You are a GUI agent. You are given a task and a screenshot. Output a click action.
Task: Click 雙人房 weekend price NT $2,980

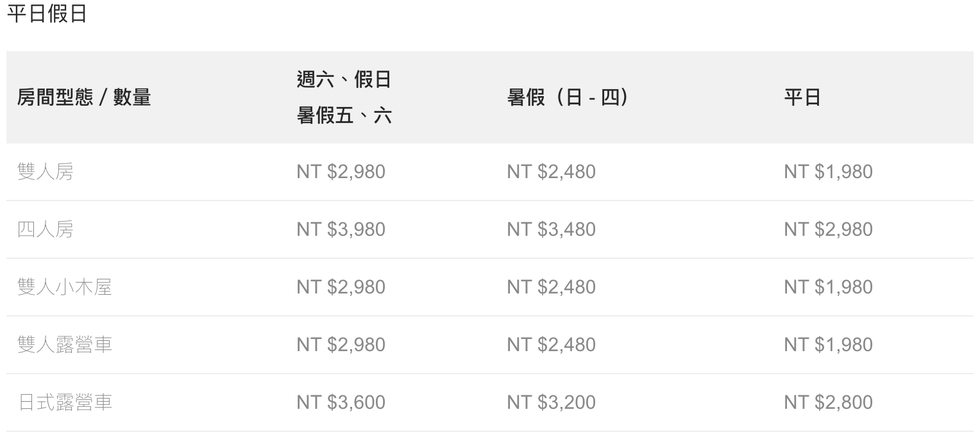(341, 171)
